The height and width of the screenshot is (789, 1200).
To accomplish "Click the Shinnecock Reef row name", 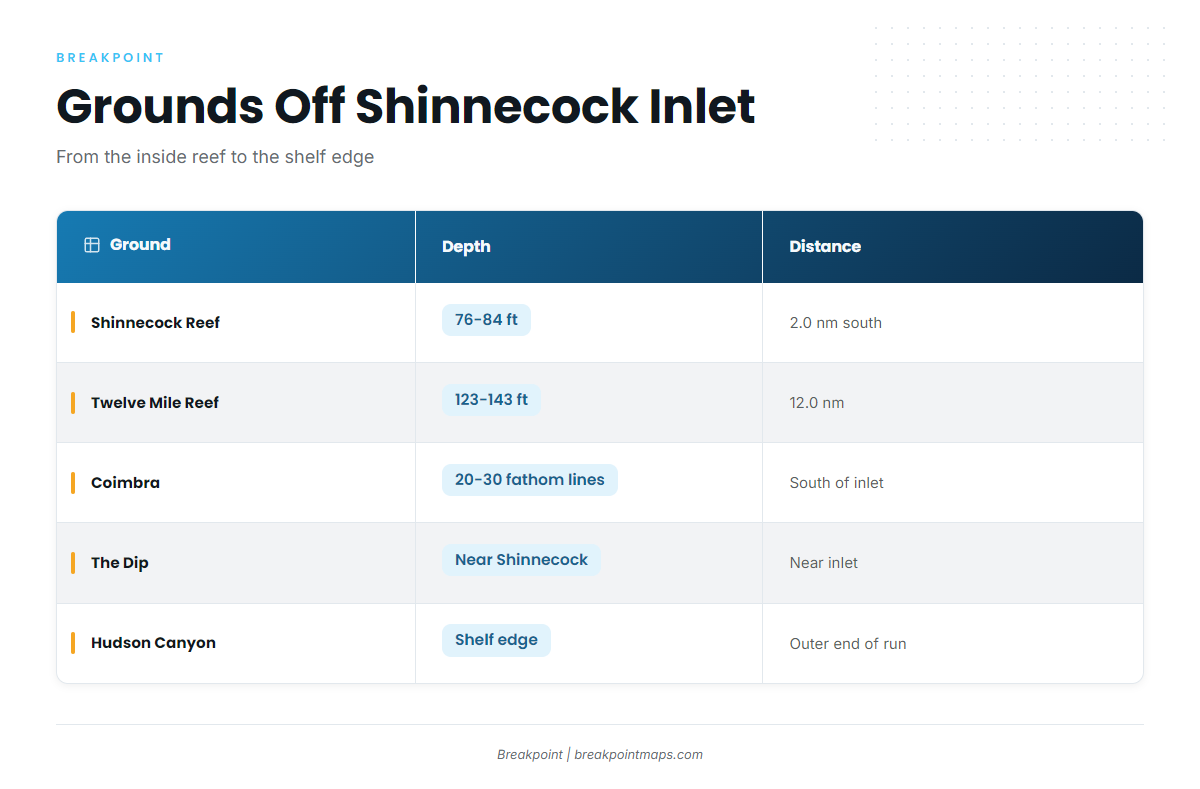I will coord(155,323).
